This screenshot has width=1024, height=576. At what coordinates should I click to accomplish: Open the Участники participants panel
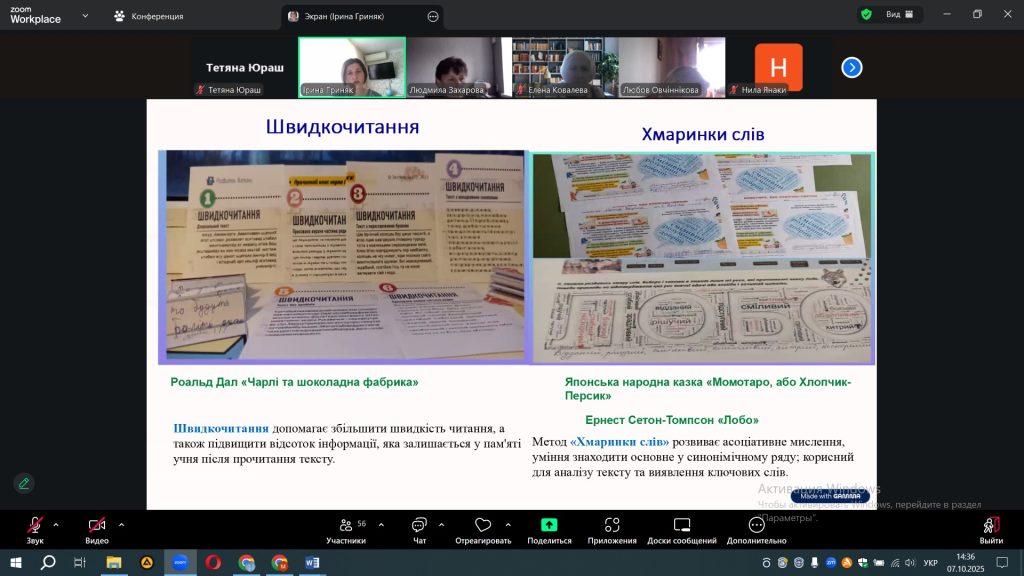345,529
